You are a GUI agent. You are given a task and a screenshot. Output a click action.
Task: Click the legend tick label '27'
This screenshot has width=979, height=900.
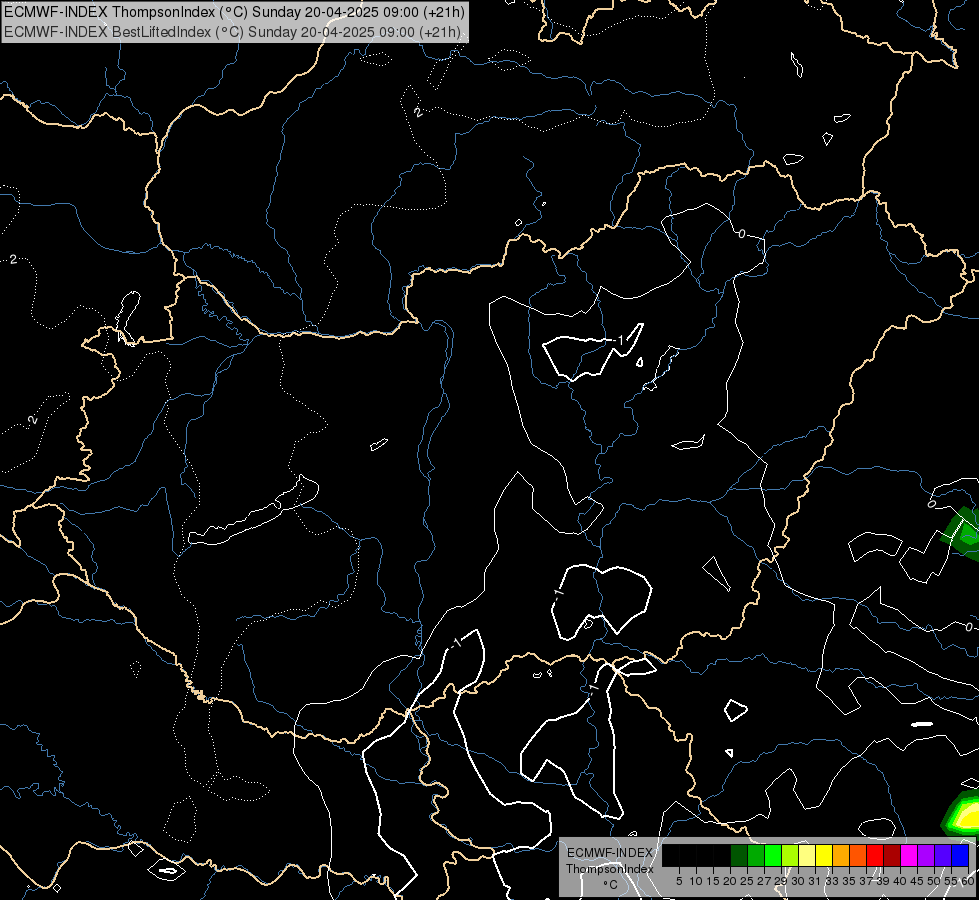pos(764,881)
